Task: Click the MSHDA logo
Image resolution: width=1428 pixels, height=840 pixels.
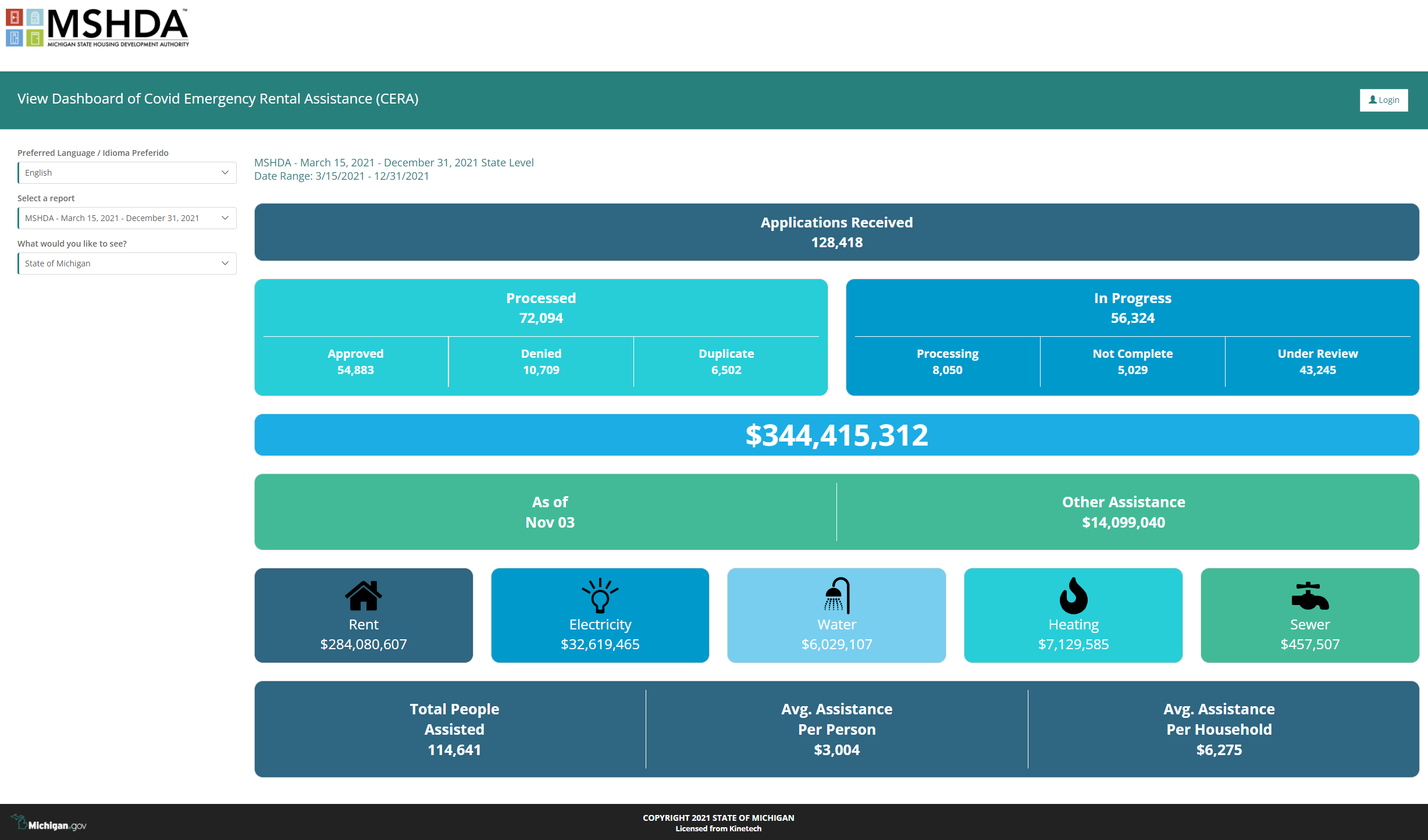Action: [x=98, y=27]
